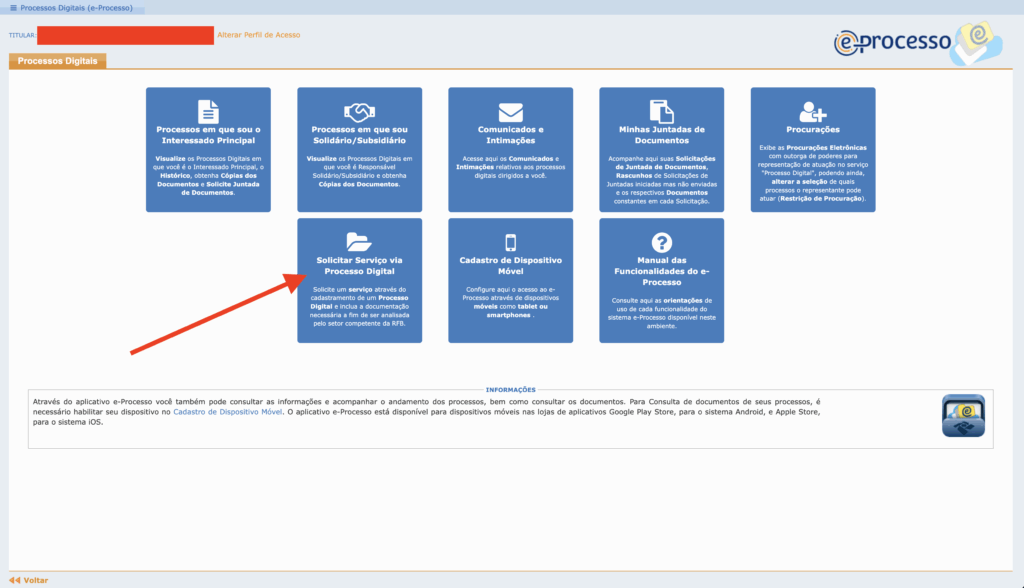The height and width of the screenshot is (588, 1024).
Task: Open Manual das Funcionalidades do e-Processo title
Action: click(x=662, y=271)
